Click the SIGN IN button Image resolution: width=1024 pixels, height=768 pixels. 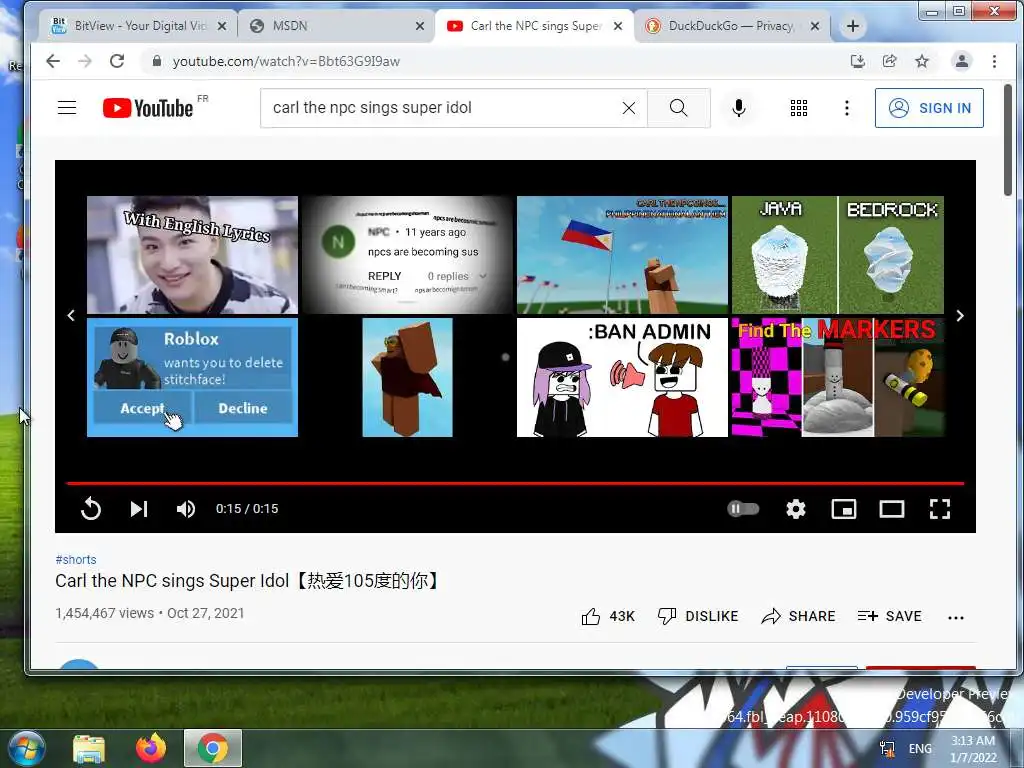tap(929, 108)
